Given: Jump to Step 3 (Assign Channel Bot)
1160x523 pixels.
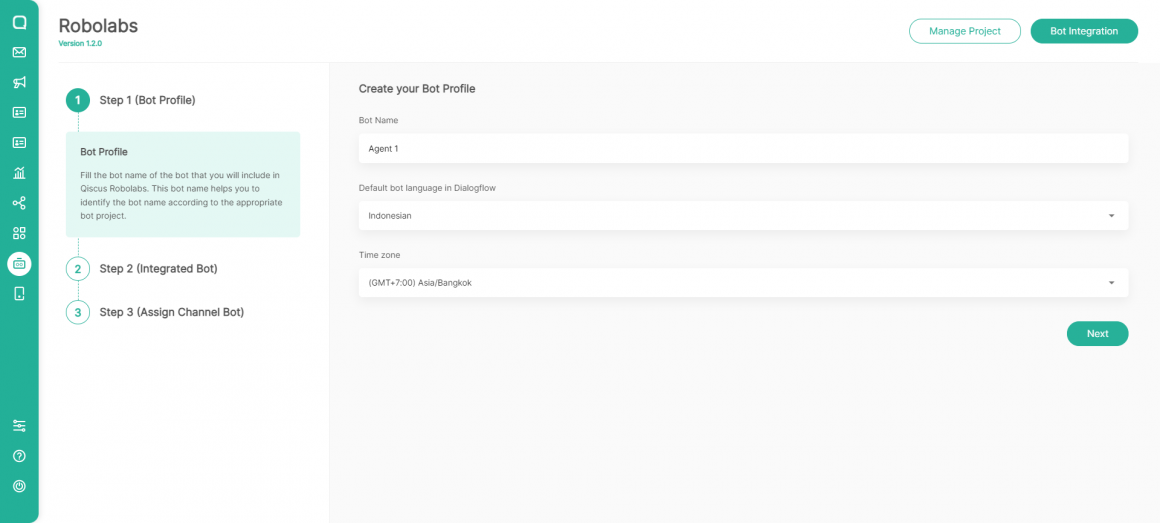Looking at the screenshot, I should tap(171, 312).
